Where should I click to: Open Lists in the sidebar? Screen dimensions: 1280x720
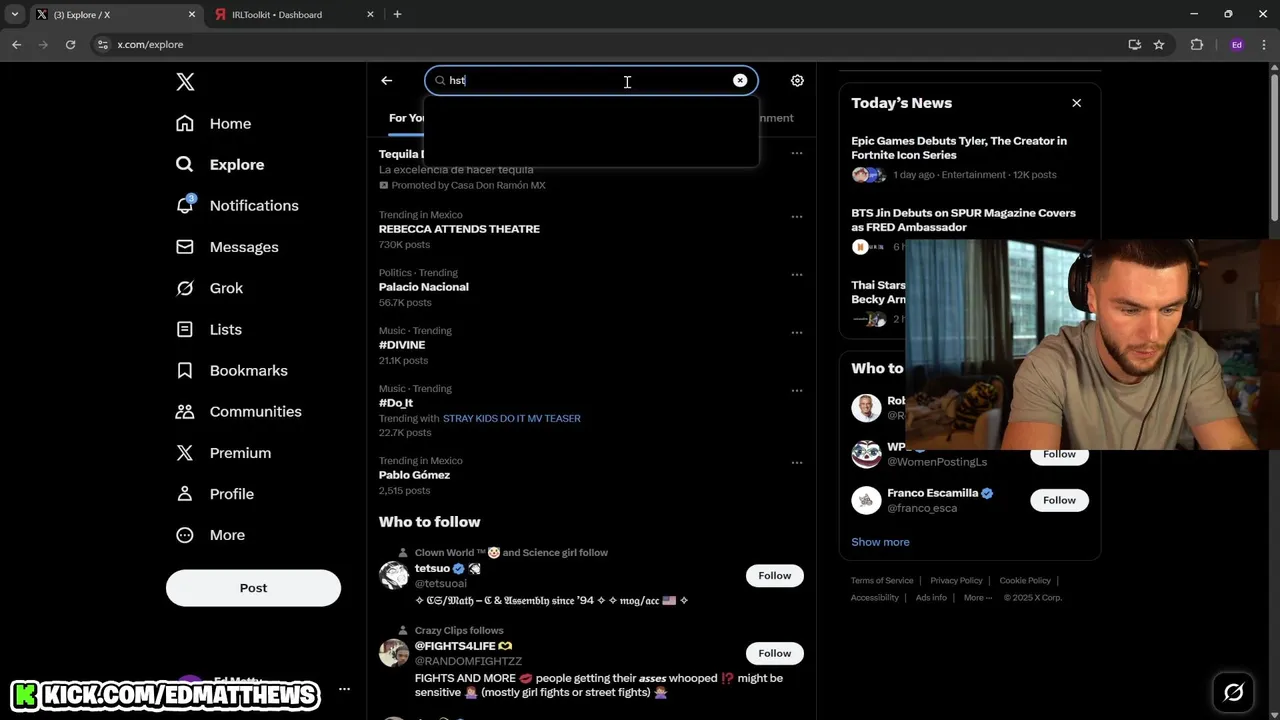pyautogui.click(x=209, y=329)
